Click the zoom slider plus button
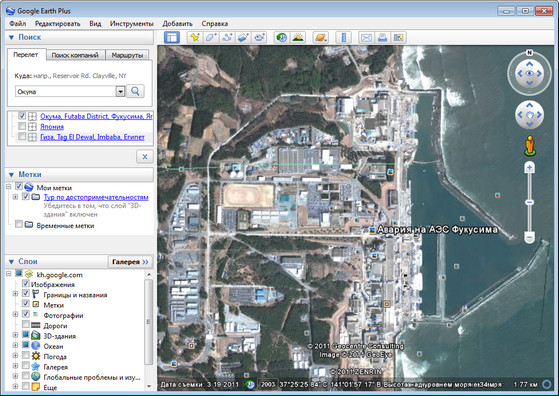This screenshot has height=396, width=559. click(529, 168)
